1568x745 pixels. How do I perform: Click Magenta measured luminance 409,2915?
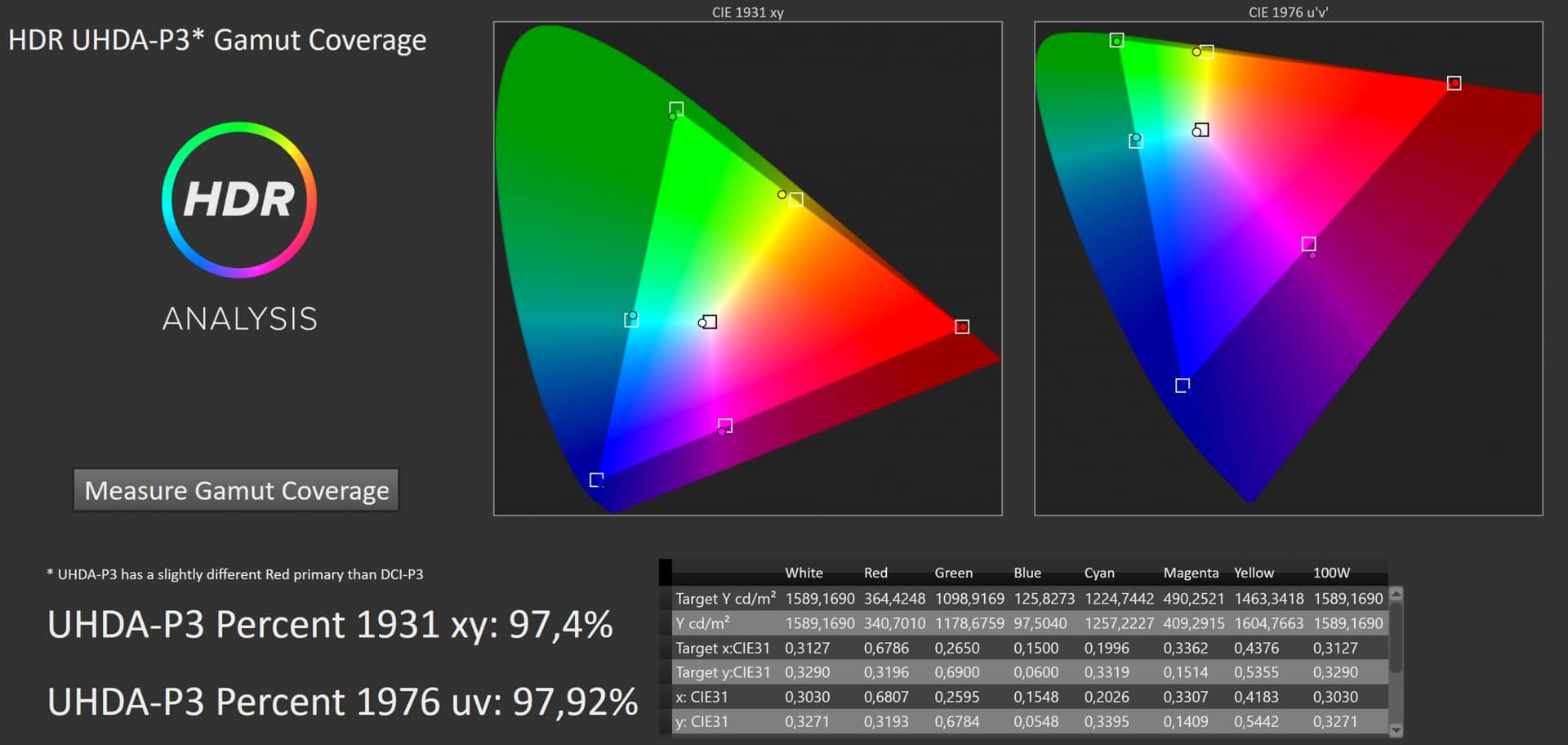[1193, 623]
